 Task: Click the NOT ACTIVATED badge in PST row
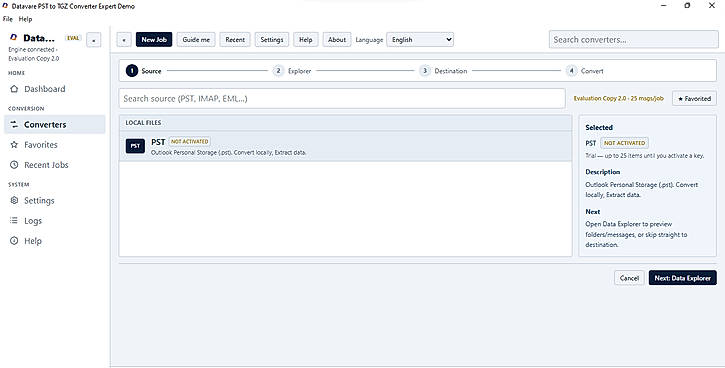[190, 141]
